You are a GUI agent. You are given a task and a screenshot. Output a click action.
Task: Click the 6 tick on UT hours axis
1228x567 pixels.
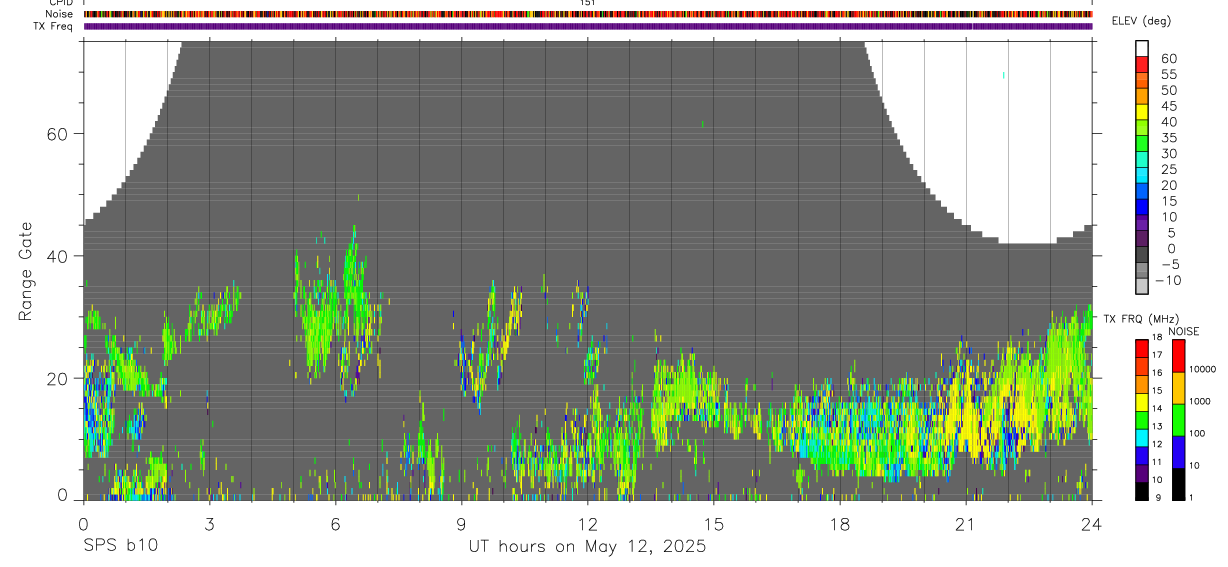[x=336, y=523]
